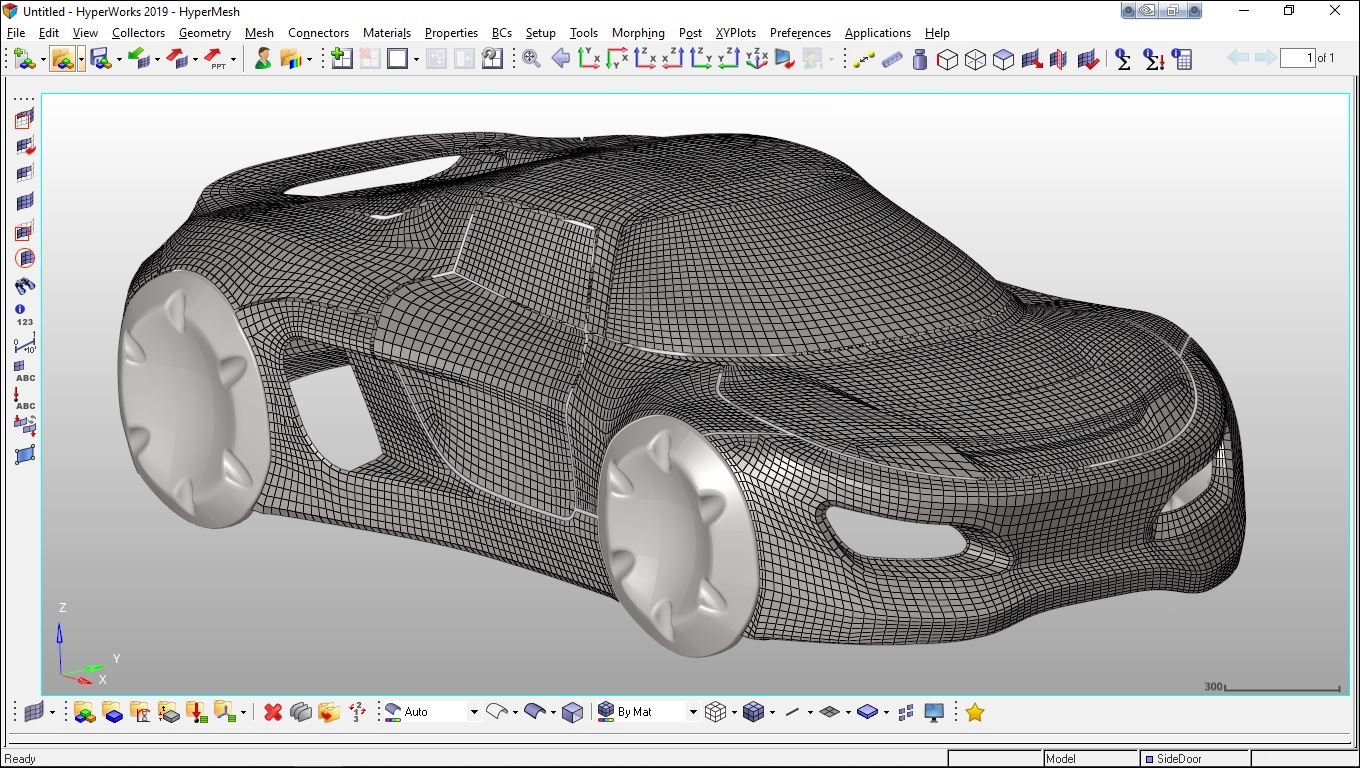
Task: Open the calculator icon
Action: tap(1182, 59)
